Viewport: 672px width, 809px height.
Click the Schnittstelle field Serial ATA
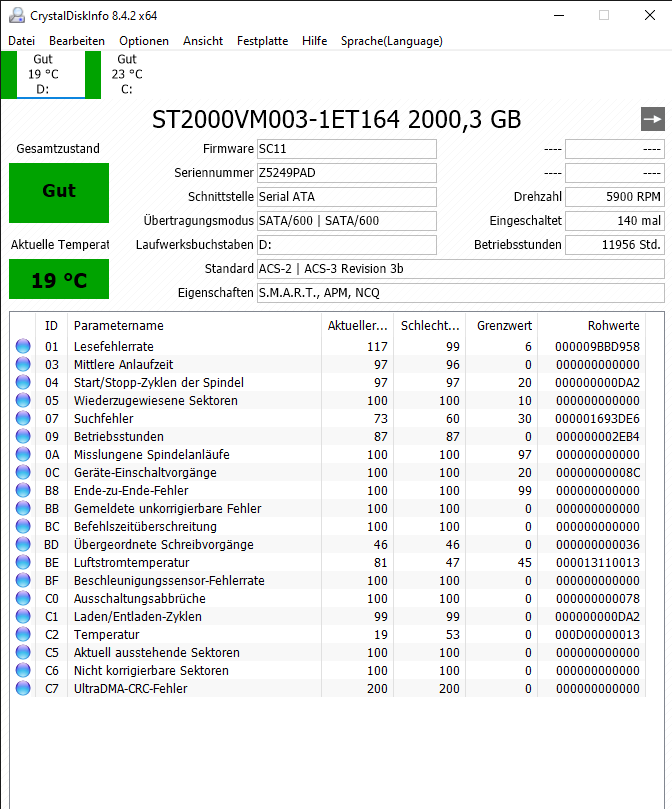[x=347, y=197]
